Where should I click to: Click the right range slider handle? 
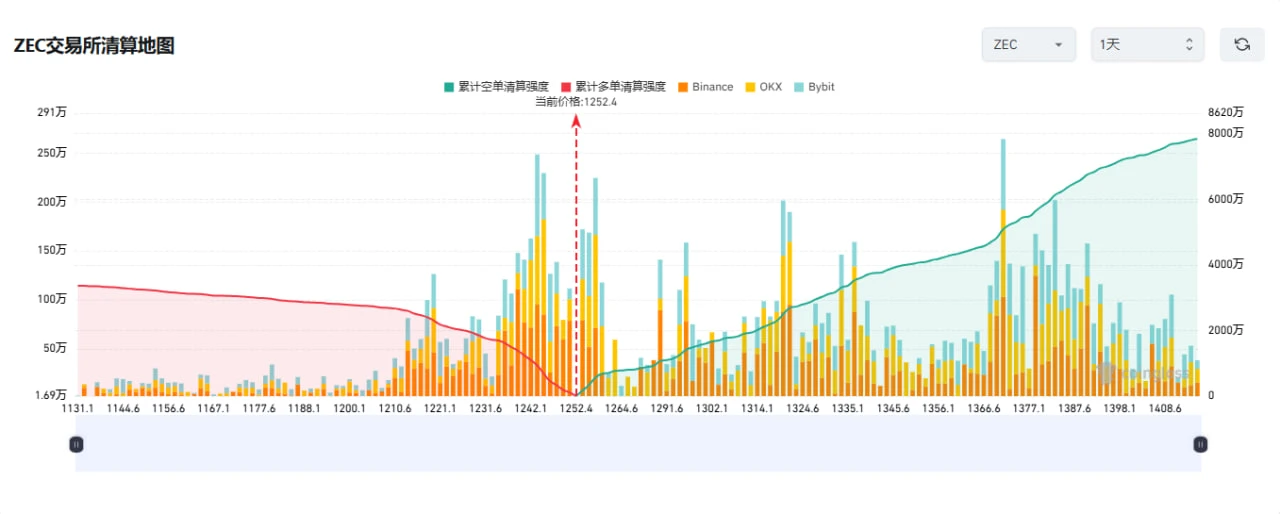[x=1201, y=444]
